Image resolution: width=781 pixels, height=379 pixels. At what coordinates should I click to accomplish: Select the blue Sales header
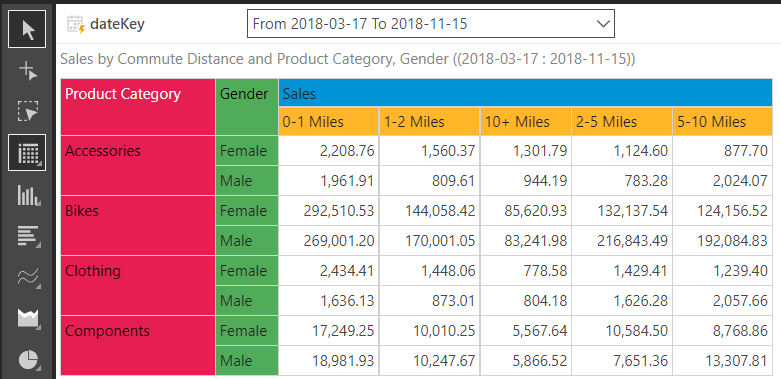pos(525,93)
